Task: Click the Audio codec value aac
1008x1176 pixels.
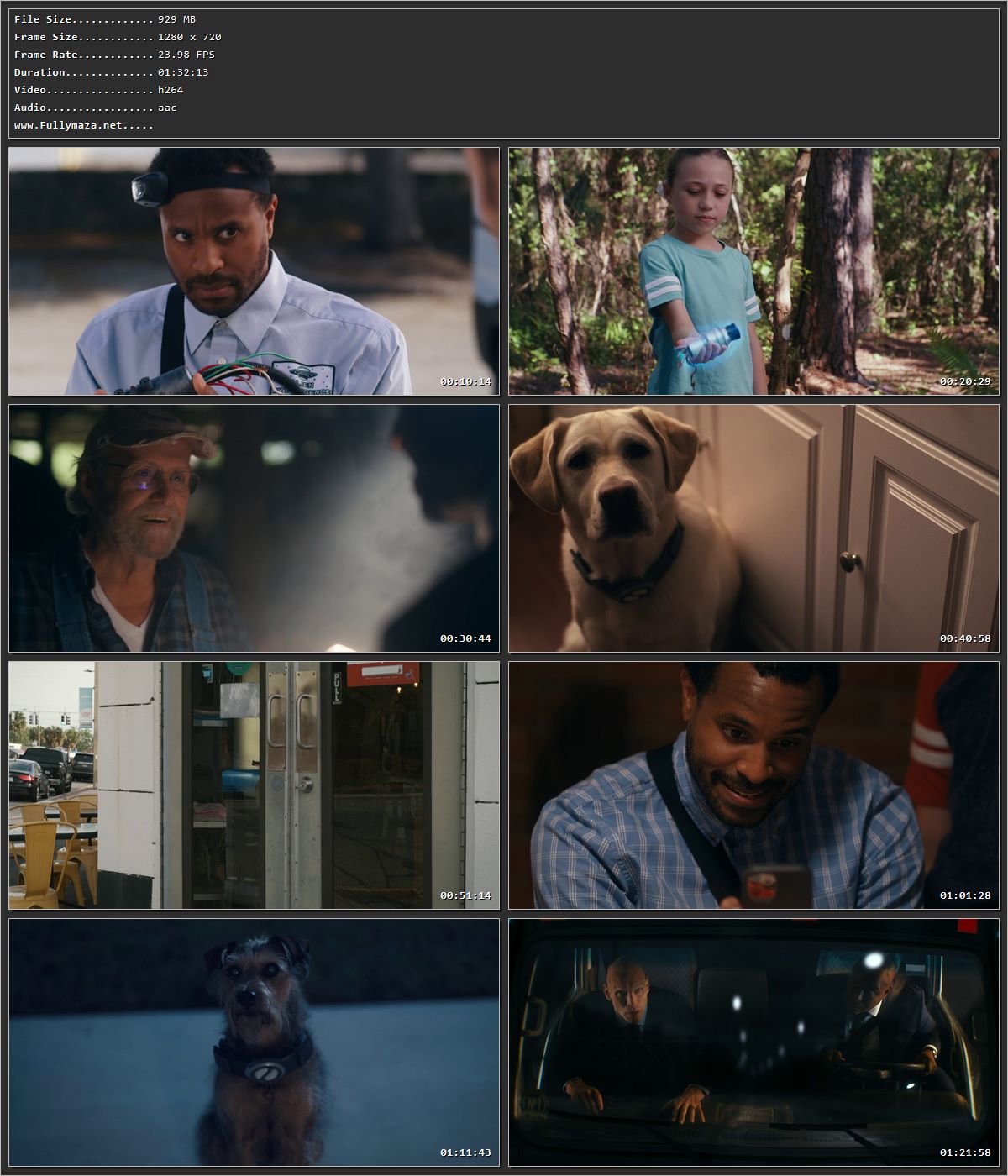Action: (167, 108)
